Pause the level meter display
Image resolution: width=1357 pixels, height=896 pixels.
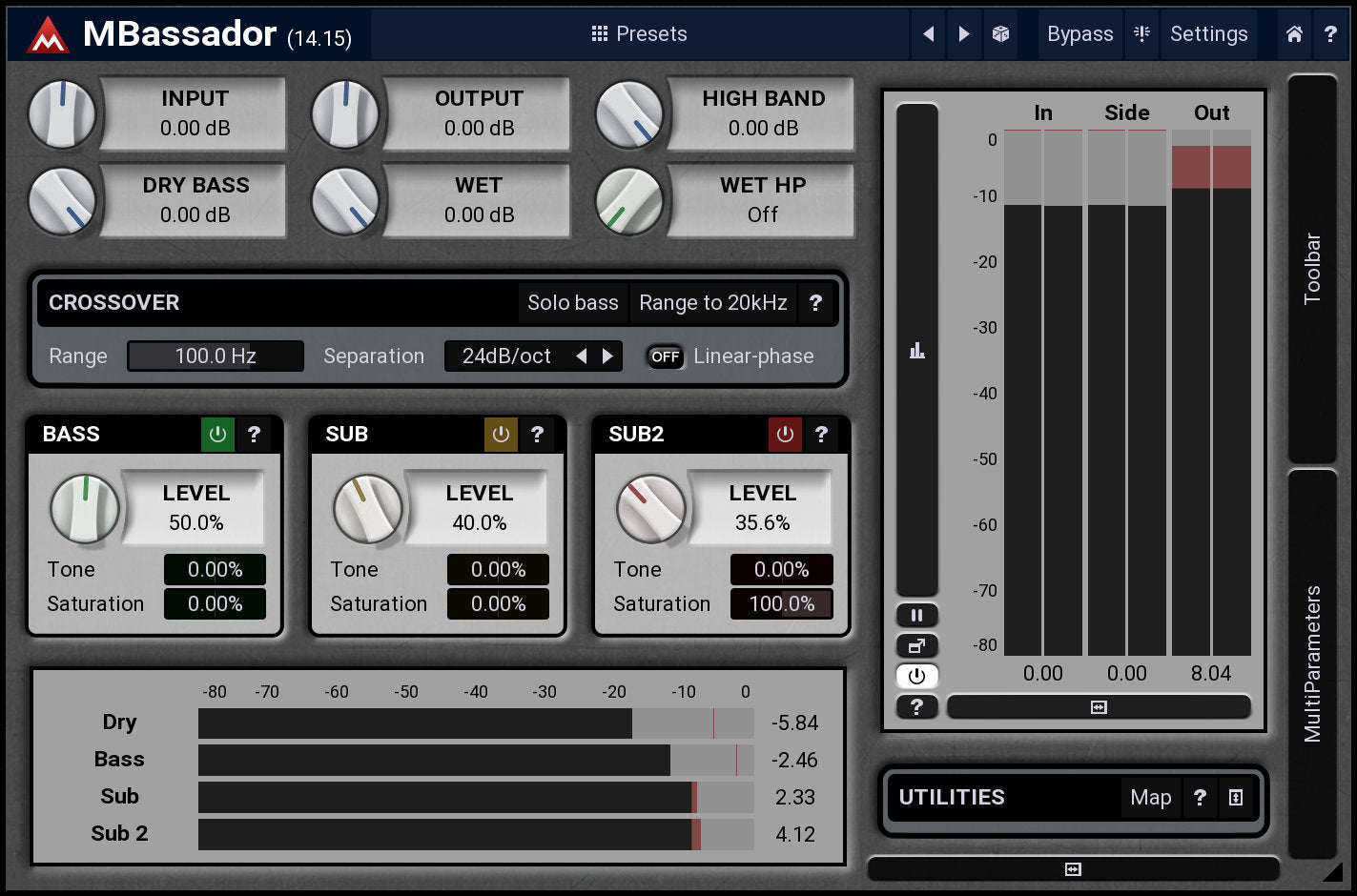coord(916,616)
